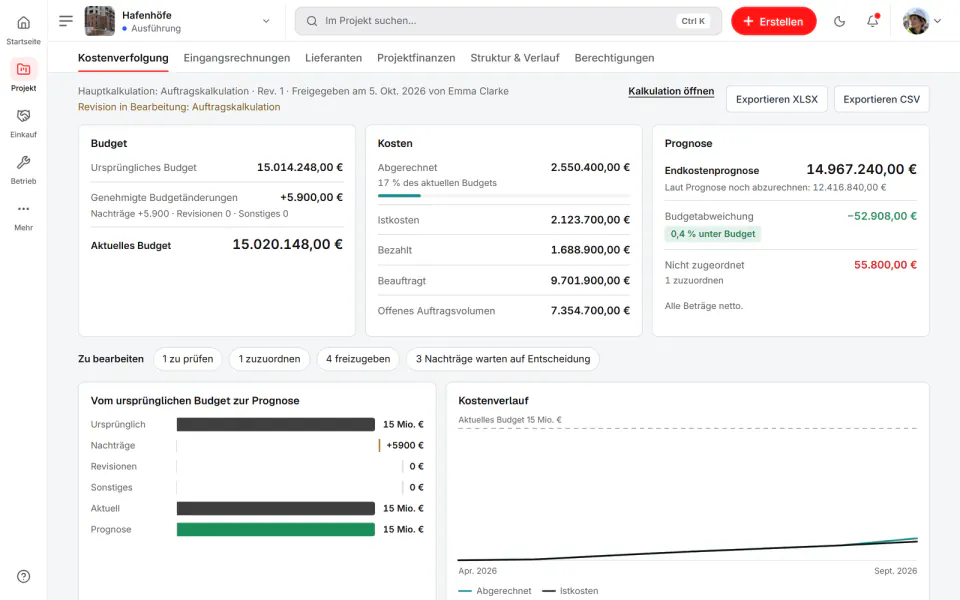Image resolution: width=960 pixels, height=600 pixels.
Task: Click the Nicht zugeordnet amount 55.800,00 €
Action: tap(885, 265)
